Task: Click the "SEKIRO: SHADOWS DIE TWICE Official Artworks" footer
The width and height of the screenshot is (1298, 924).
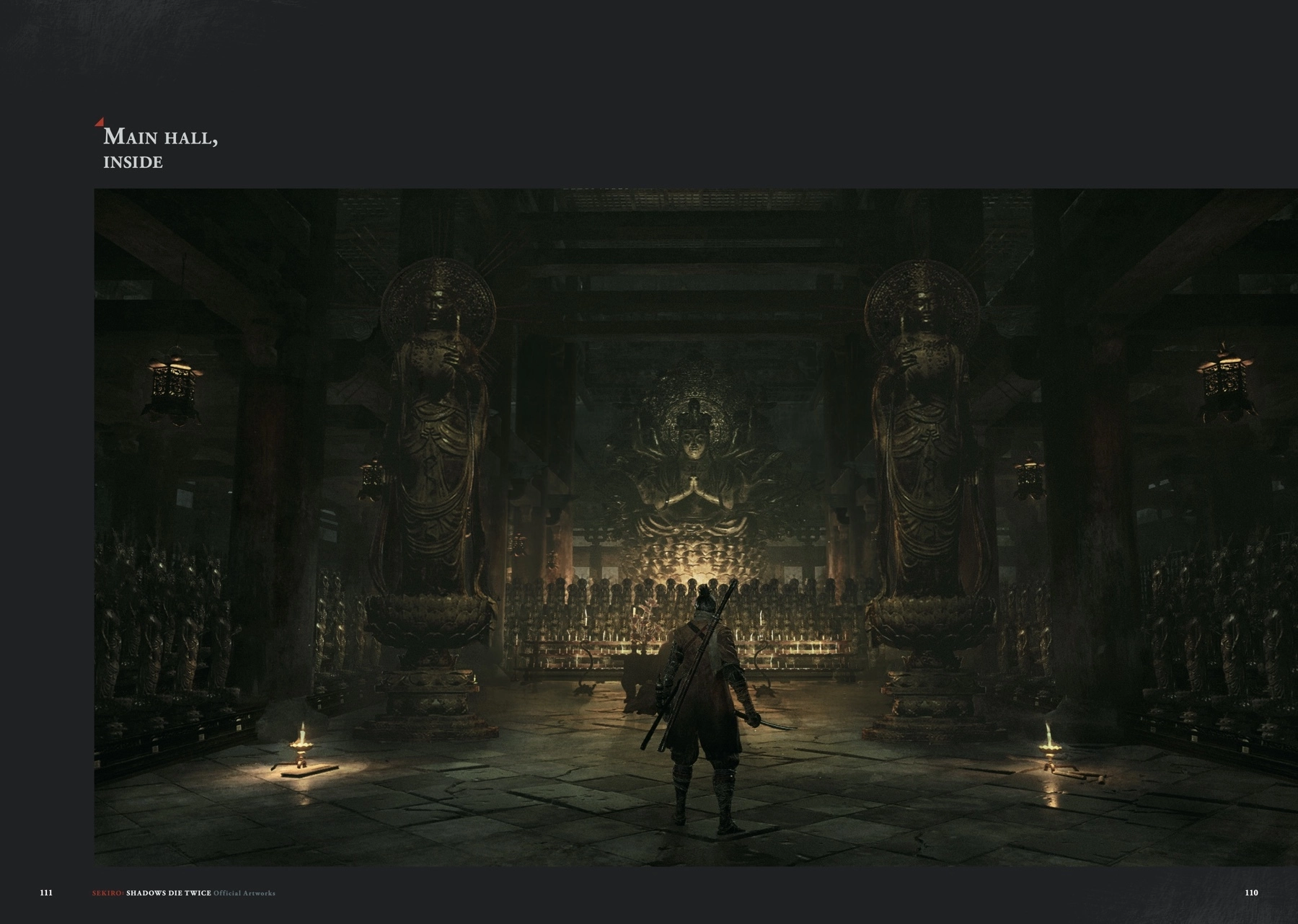Action: (x=183, y=894)
